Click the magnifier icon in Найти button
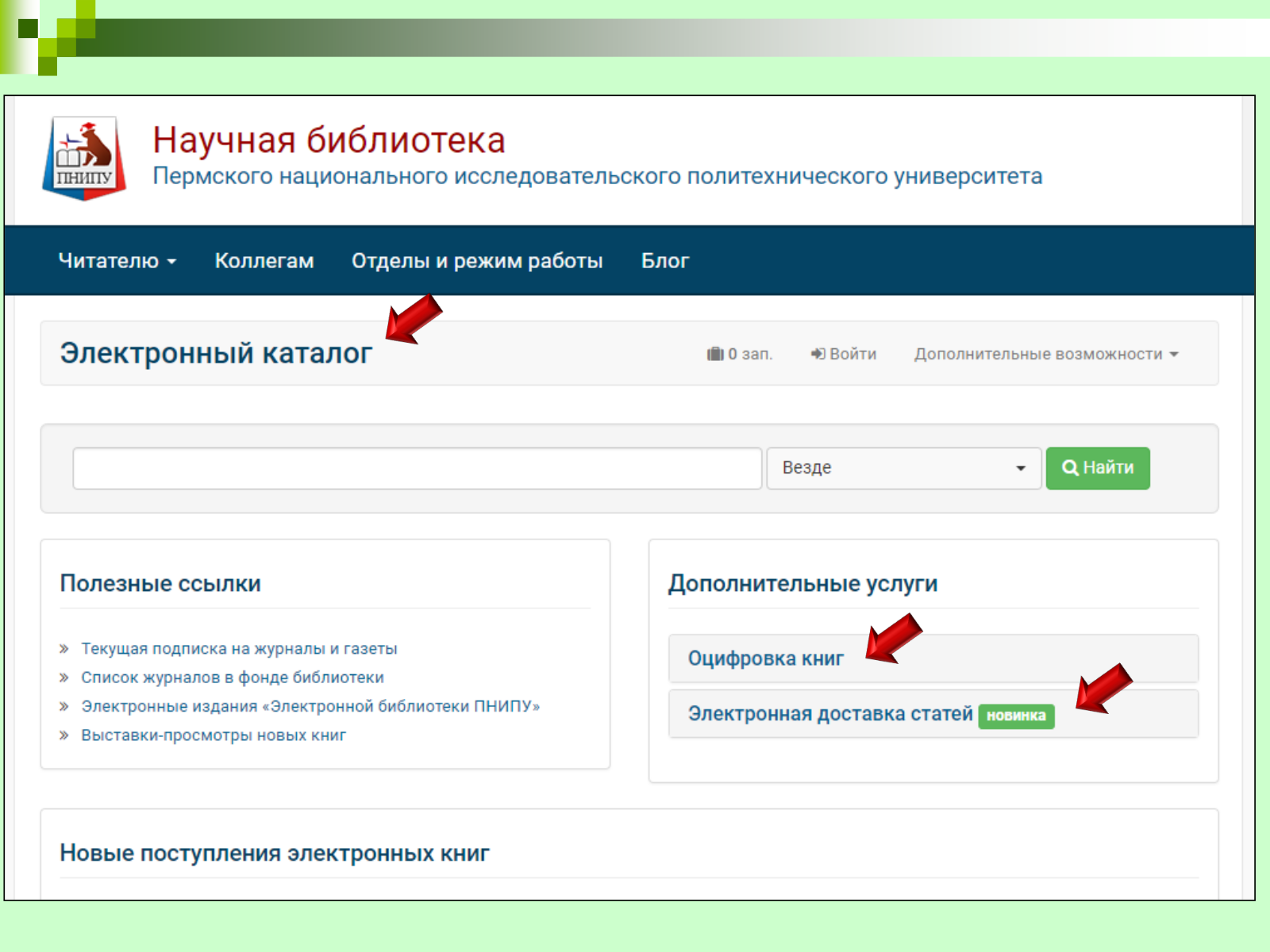 click(1070, 468)
